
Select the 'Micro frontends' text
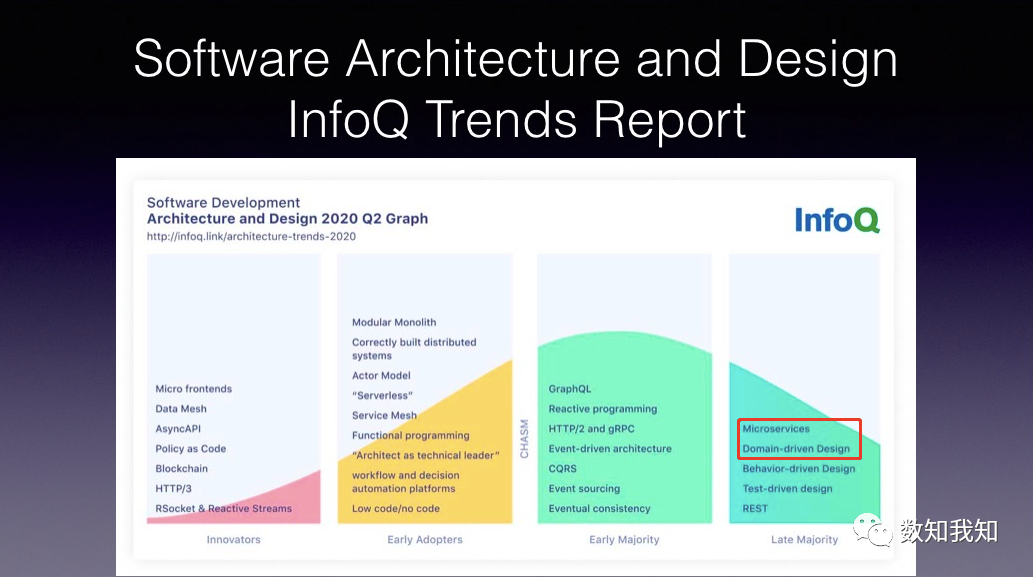[194, 389]
